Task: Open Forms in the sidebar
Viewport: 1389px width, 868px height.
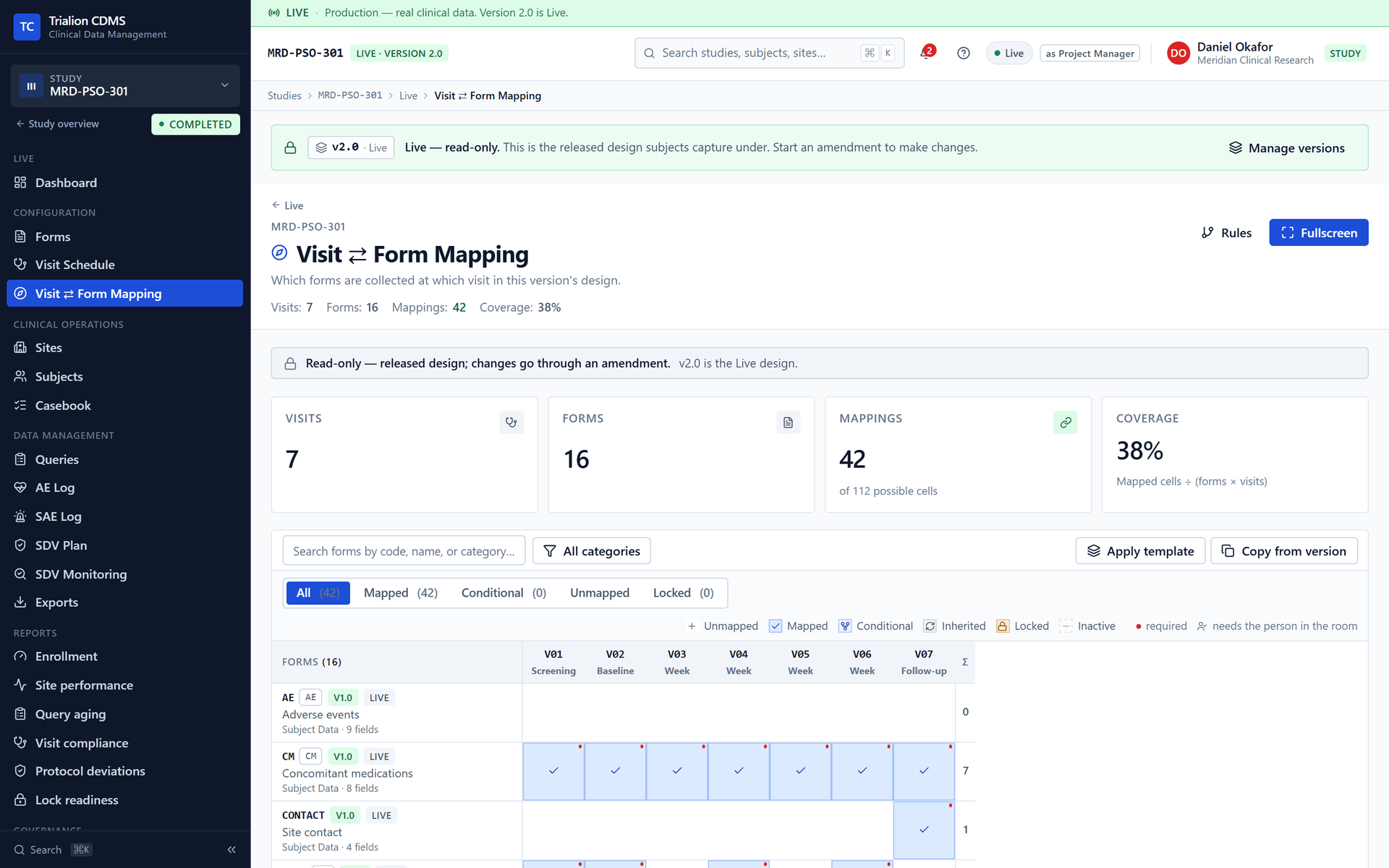Action: (124, 237)
